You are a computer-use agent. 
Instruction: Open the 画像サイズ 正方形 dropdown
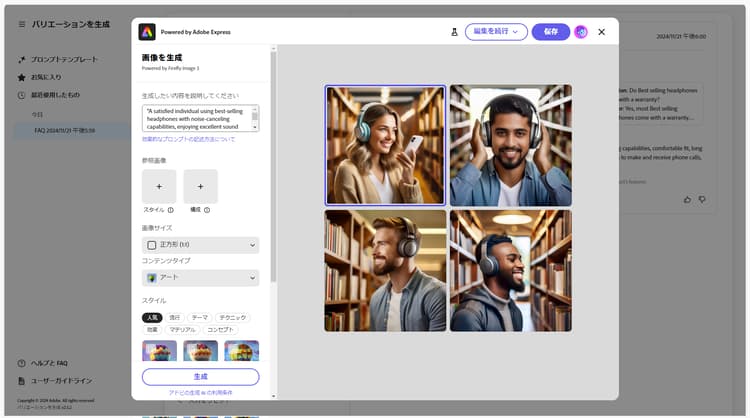click(x=200, y=245)
